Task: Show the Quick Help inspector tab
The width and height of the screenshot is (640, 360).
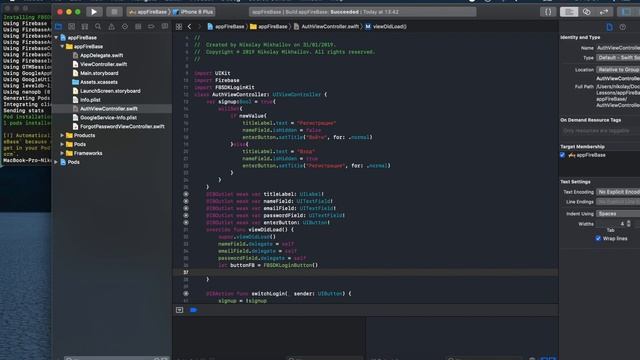Action: click(x=622, y=27)
